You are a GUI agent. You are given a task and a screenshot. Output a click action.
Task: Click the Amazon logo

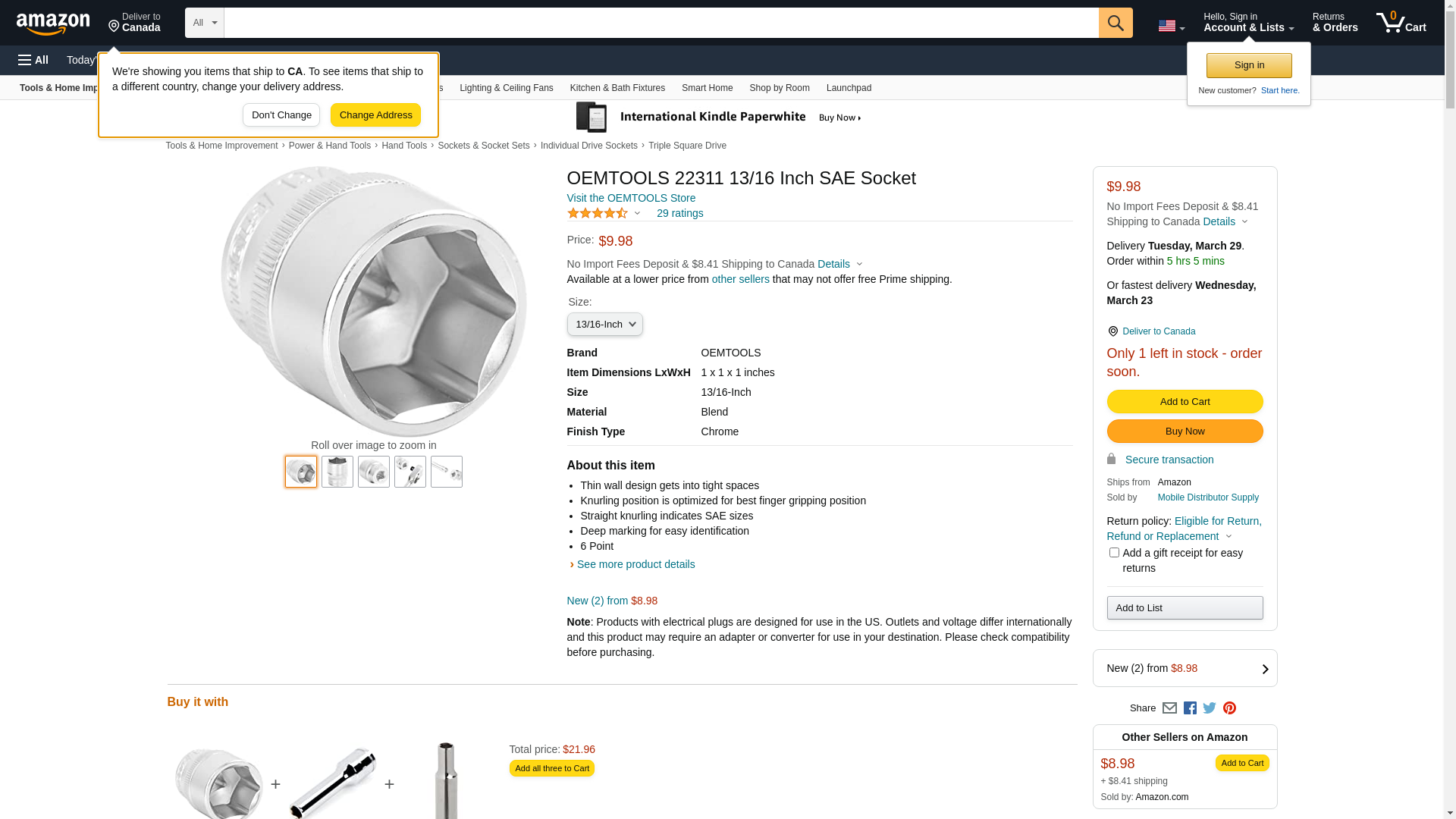point(53,24)
